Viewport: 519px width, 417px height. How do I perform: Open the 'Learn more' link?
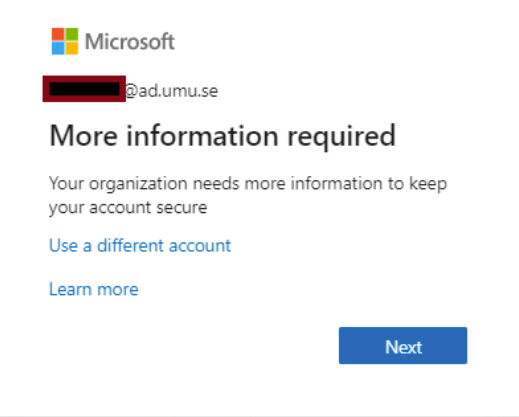94,289
